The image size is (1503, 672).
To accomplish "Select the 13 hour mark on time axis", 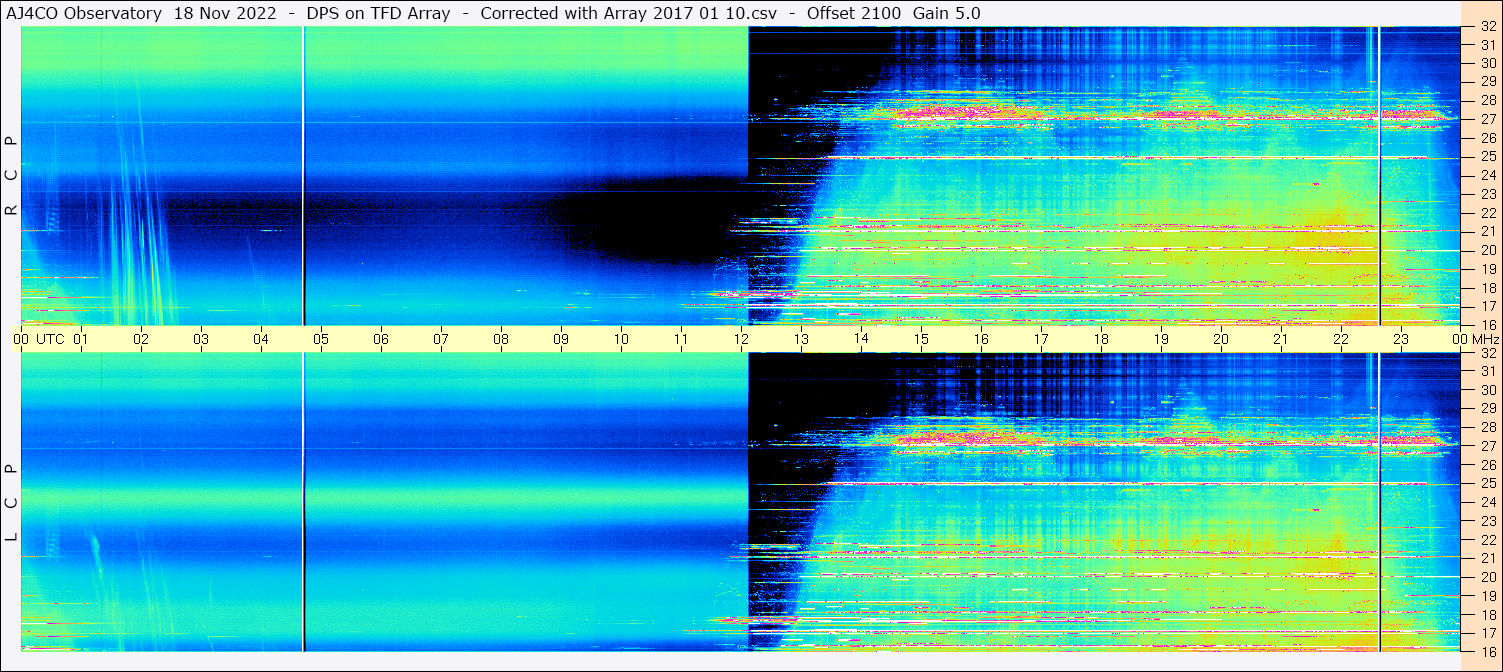I will pyautogui.click(x=801, y=339).
